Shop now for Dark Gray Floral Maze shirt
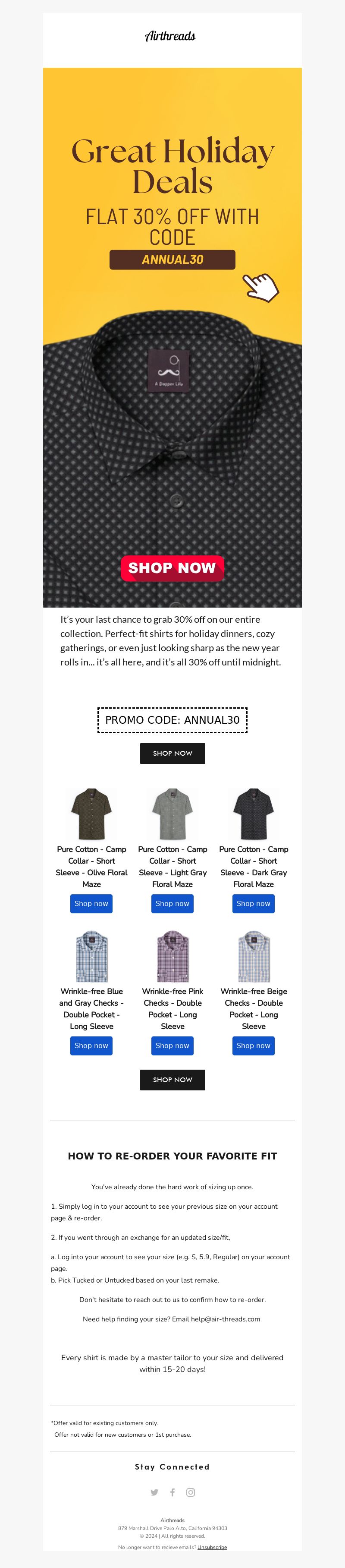Image resolution: width=345 pixels, height=1568 pixels. click(254, 903)
